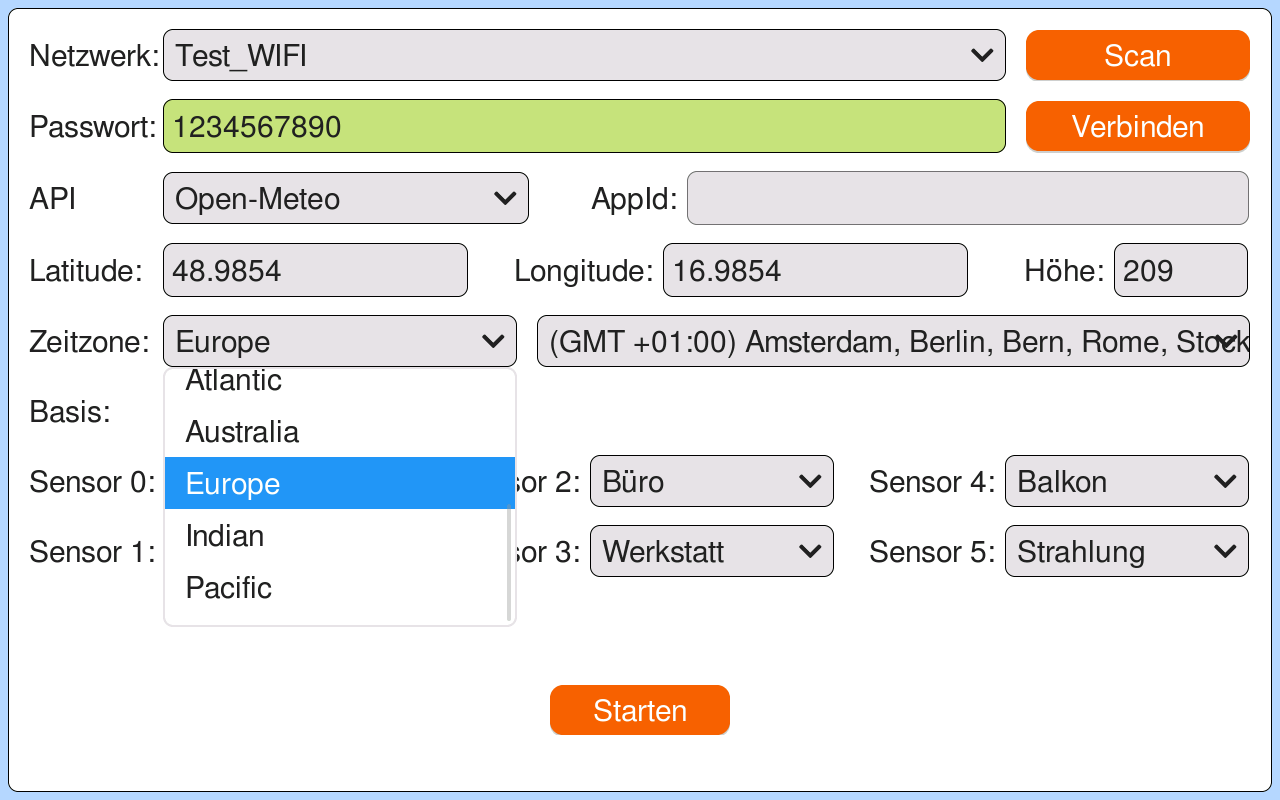Open Sensor 2 Büro dropdown
The height and width of the screenshot is (800, 1280).
pos(711,481)
